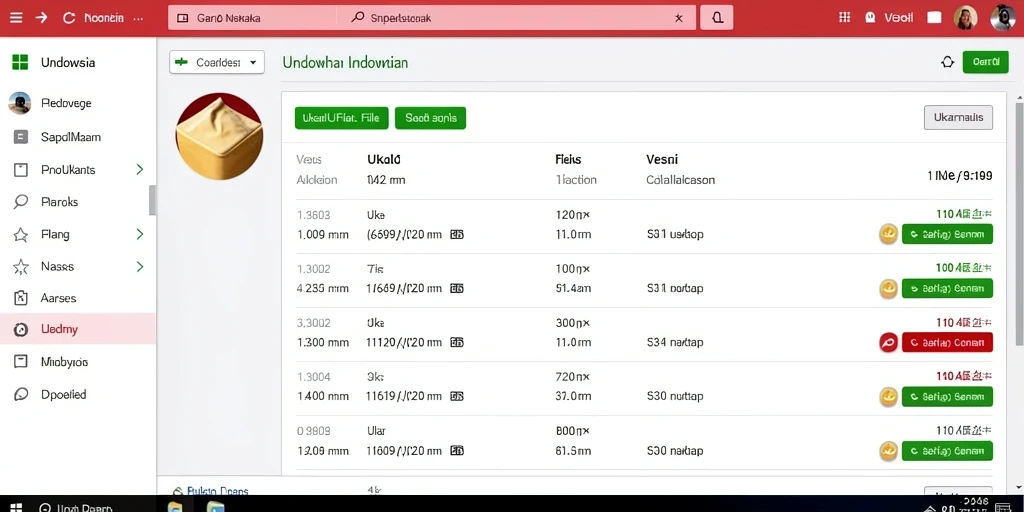
Task: Open the File Explorer taskbar icon
Action: 175,507
